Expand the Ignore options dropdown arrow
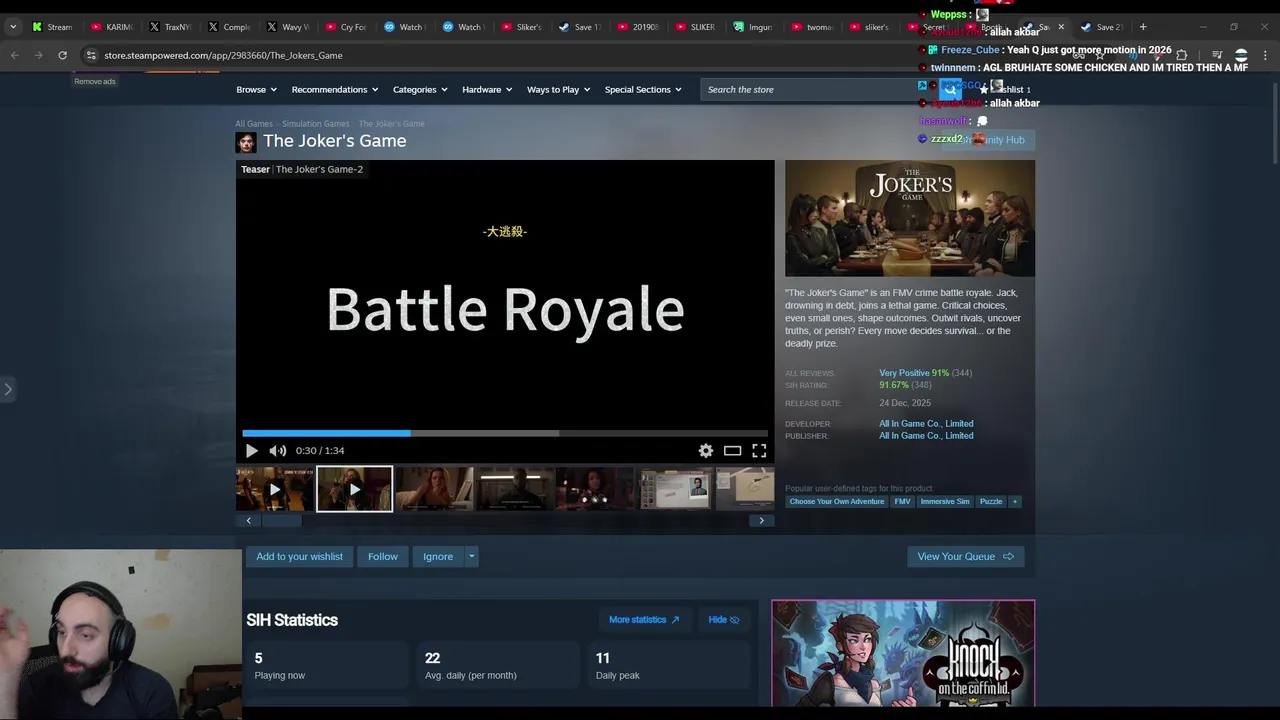Viewport: 1280px width, 720px height. point(471,557)
